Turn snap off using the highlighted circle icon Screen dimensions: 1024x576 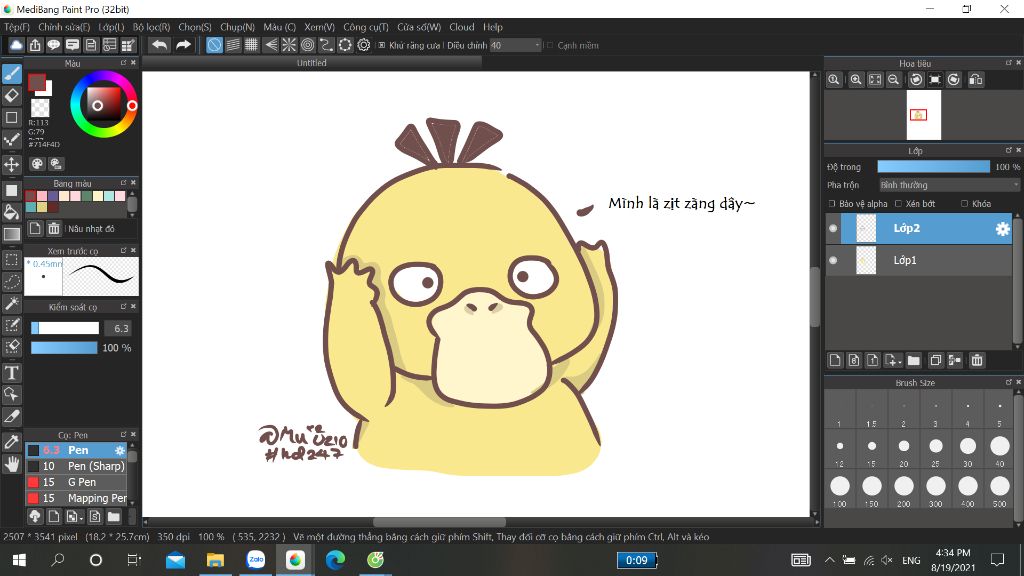214,45
